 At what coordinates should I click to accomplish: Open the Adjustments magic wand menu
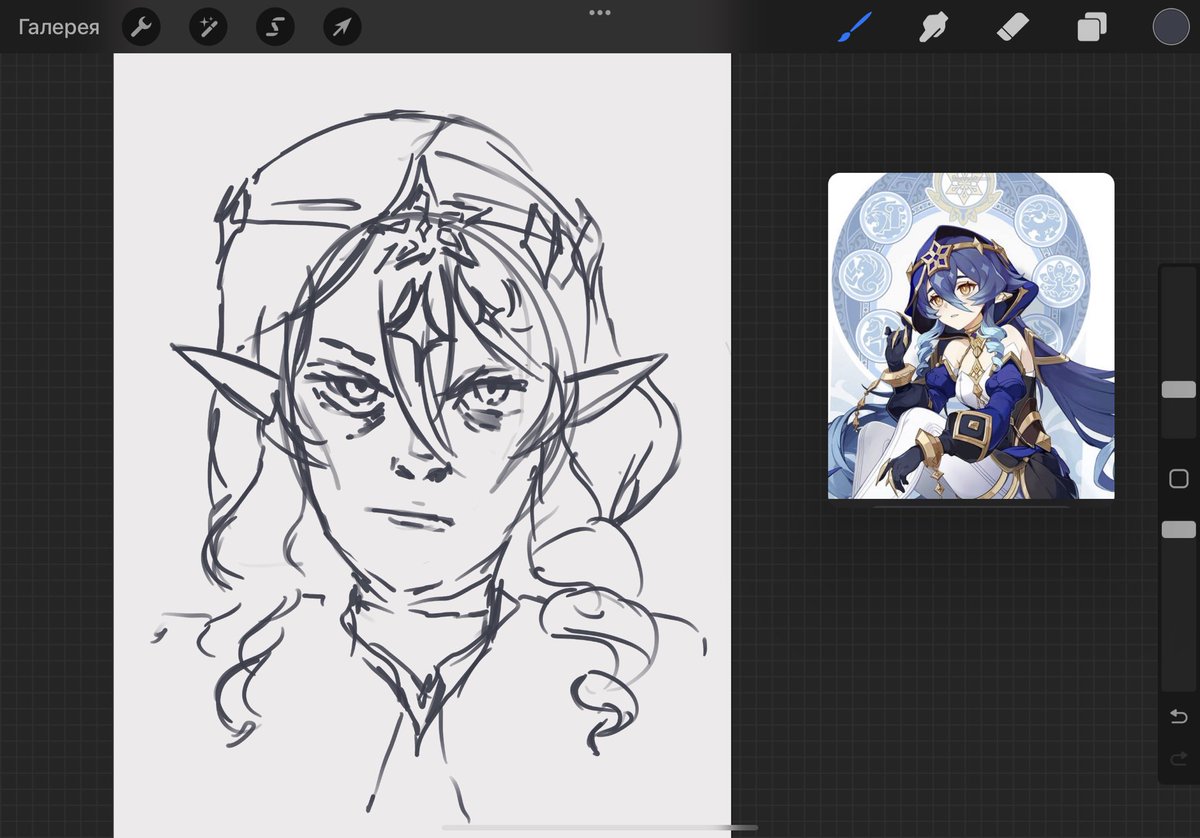point(208,27)
